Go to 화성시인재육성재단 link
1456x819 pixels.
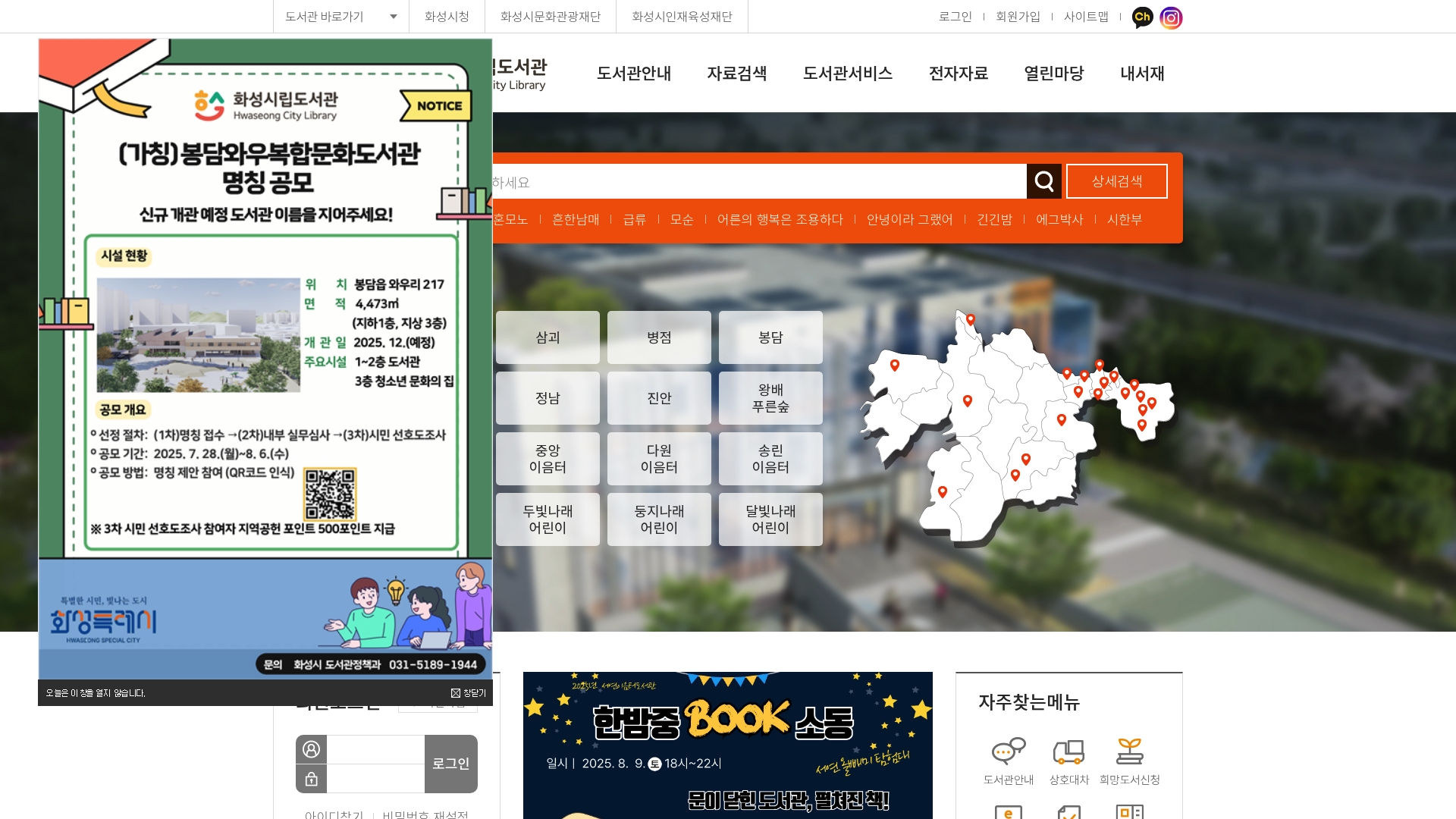pyautogui.click(x=682, y=17)
